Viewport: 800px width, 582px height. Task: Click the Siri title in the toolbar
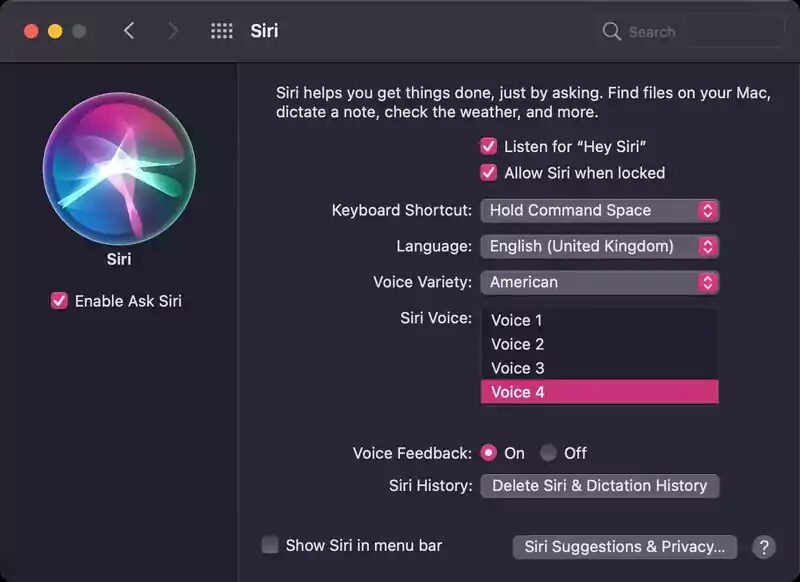[x=263, y=30]
